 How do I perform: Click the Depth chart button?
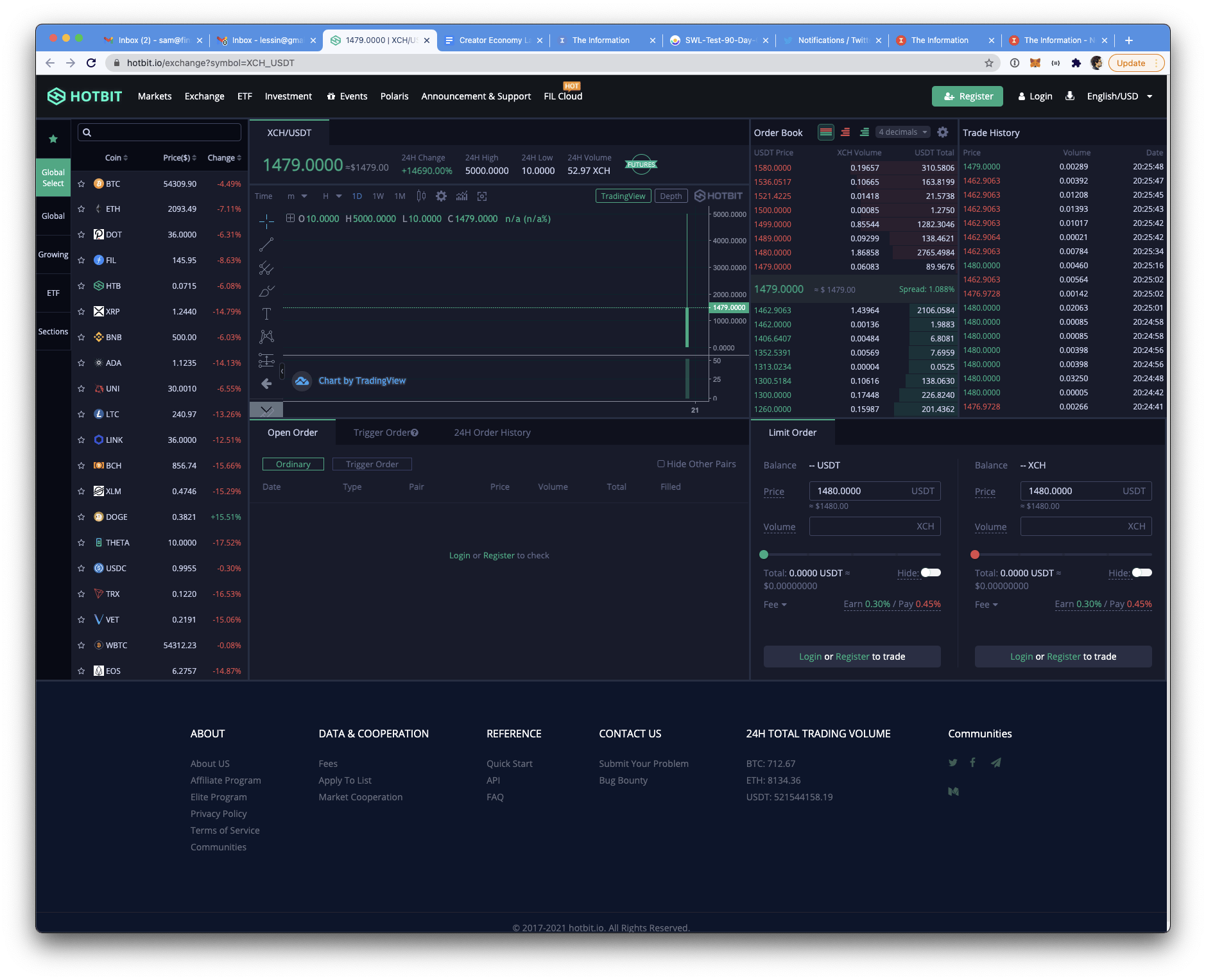671,196
